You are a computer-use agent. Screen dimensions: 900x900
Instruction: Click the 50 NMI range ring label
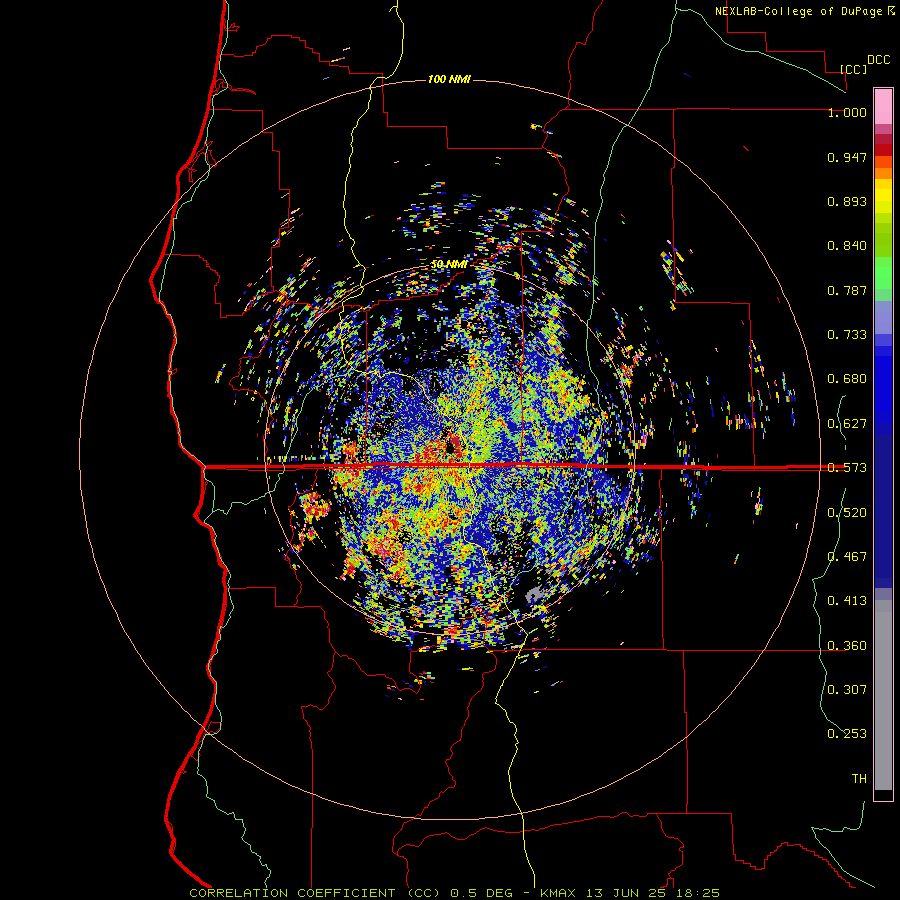click(448, 264)
